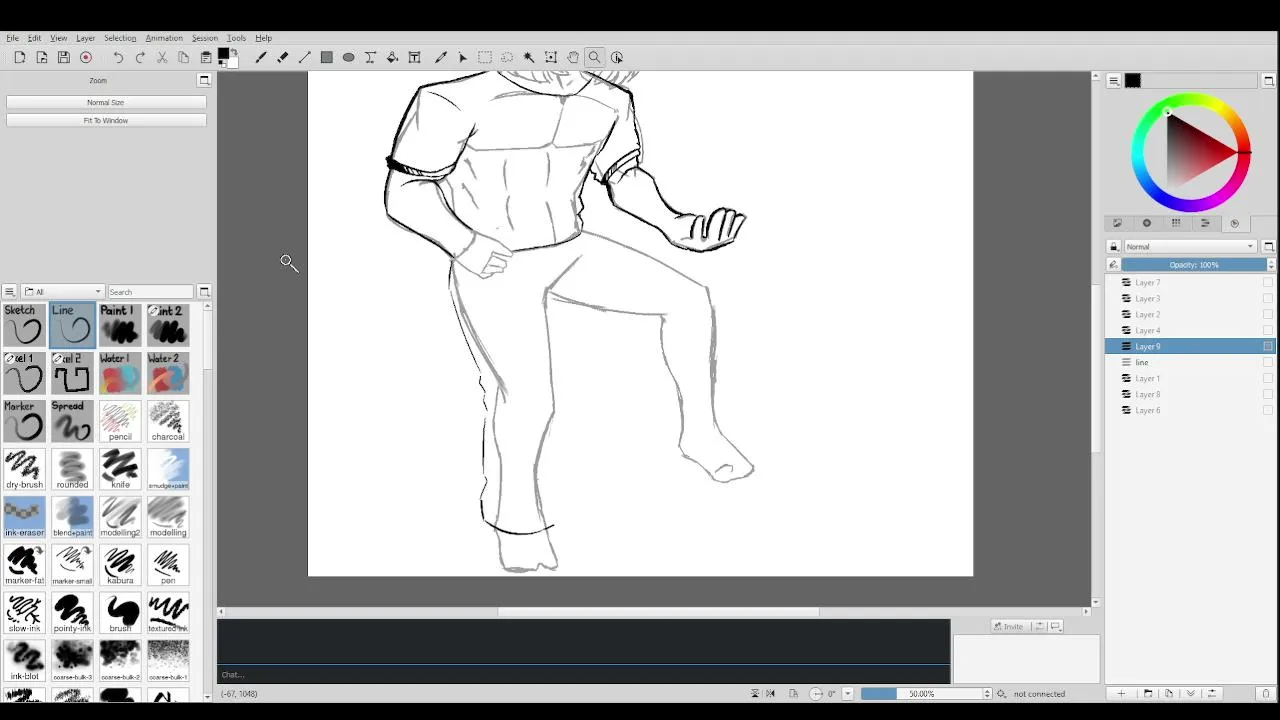Click the layer Opacity 100% slider

(1194, 265)
